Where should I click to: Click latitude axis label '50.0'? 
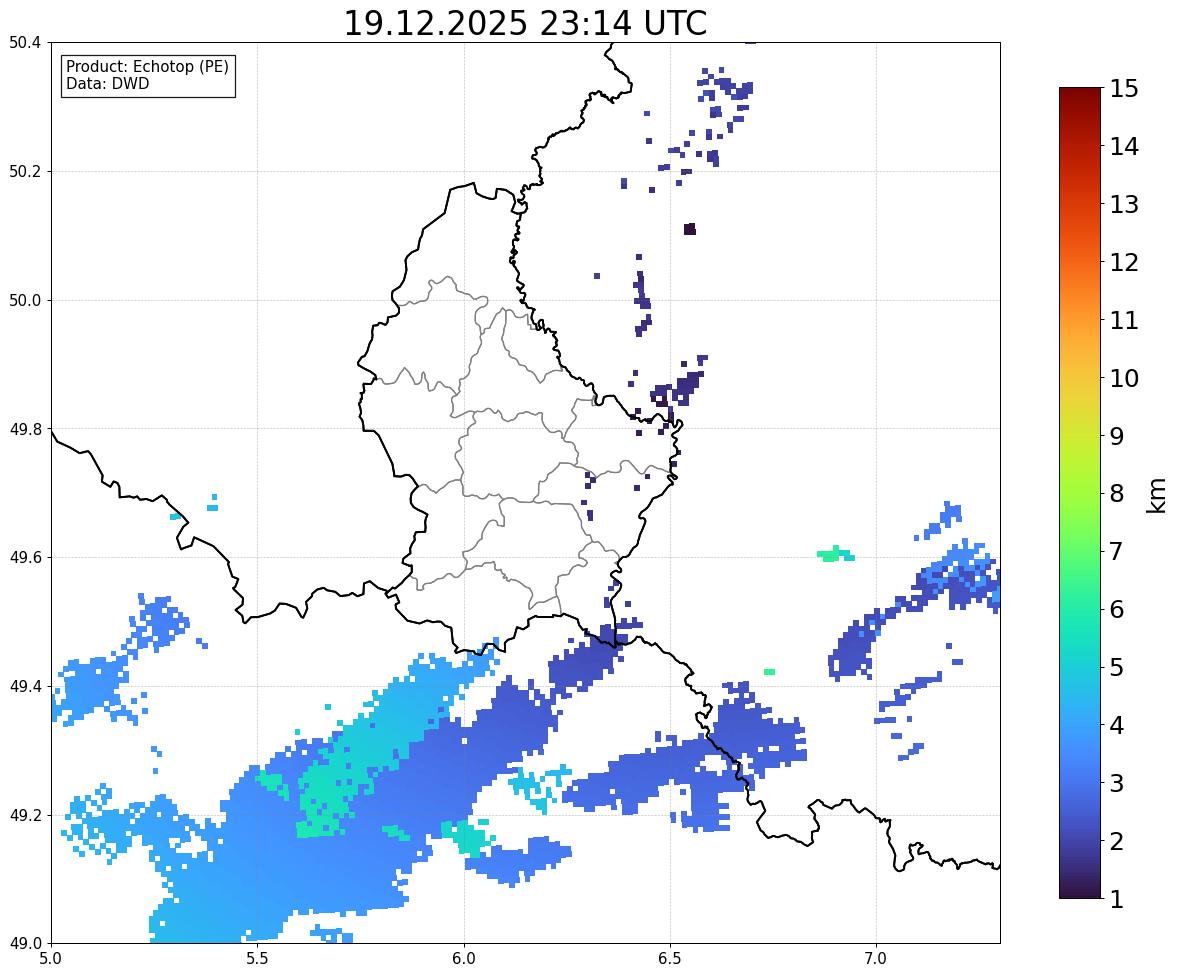click(x=25, y=301)
